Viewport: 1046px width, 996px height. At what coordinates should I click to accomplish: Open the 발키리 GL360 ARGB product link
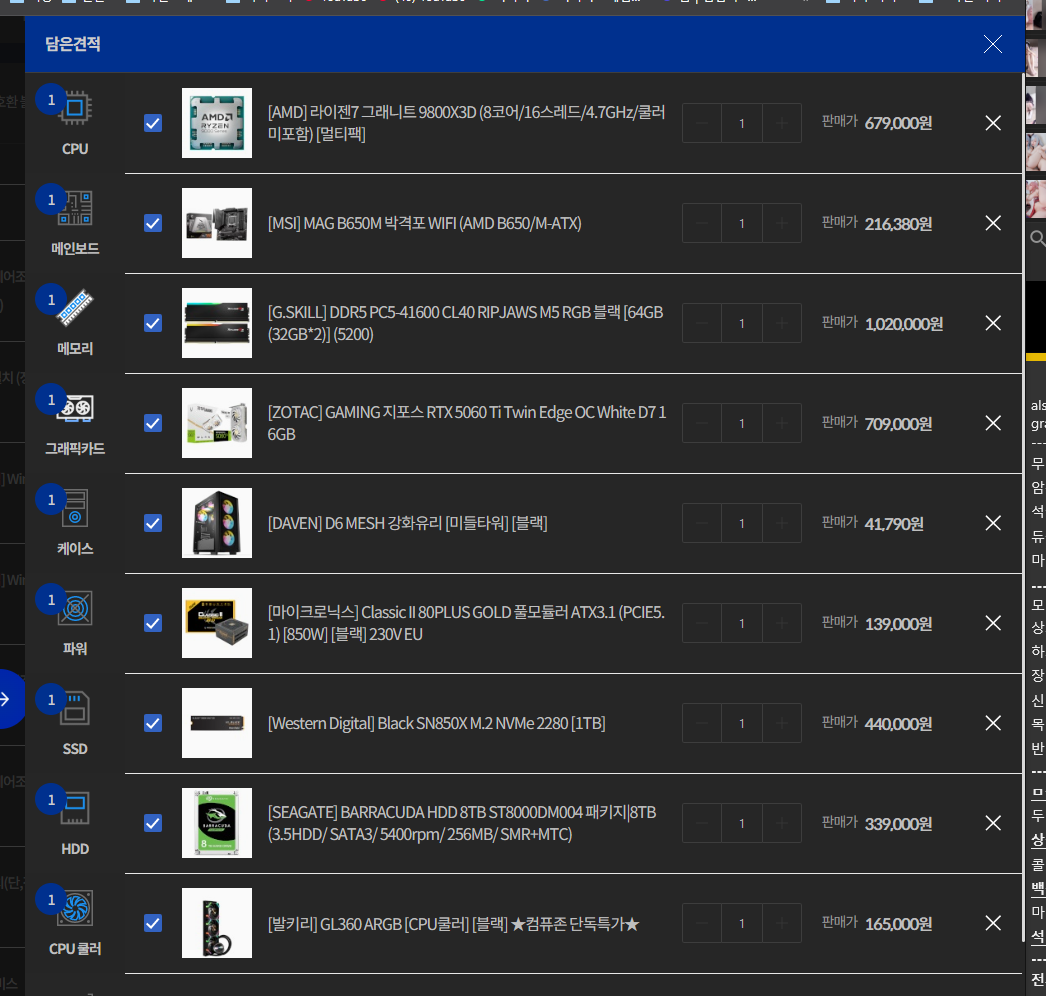pos(452,924)
